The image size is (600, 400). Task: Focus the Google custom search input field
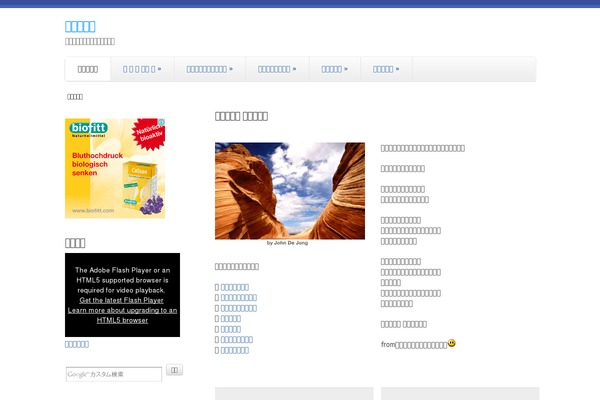coord(114,374)
